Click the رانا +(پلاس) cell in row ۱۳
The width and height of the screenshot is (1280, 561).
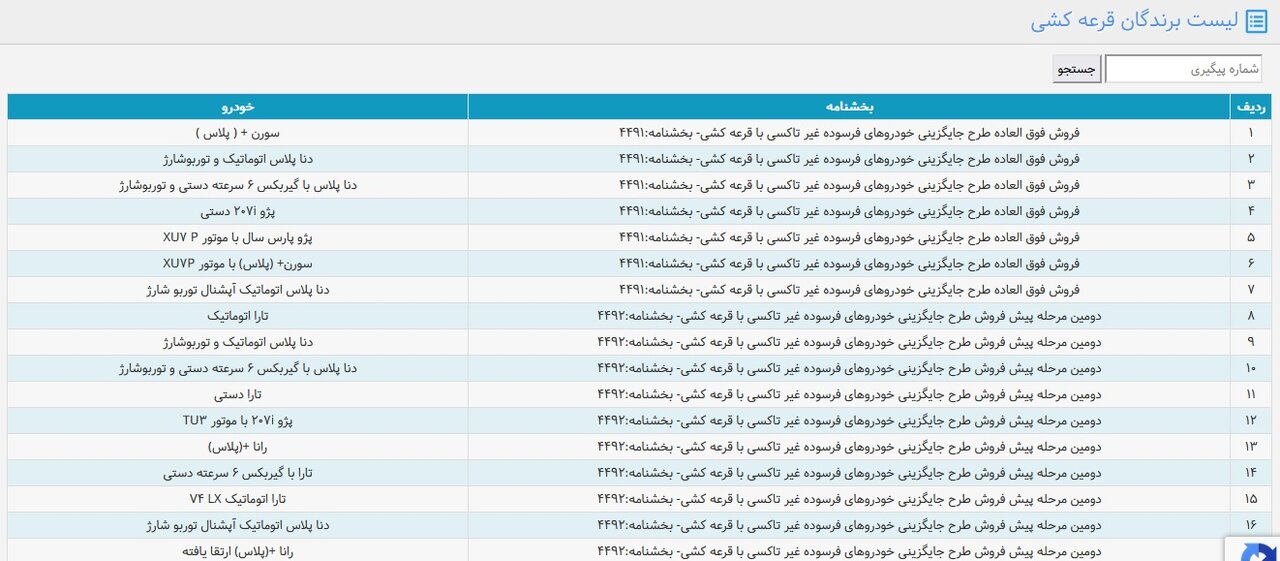coord(237,446)
